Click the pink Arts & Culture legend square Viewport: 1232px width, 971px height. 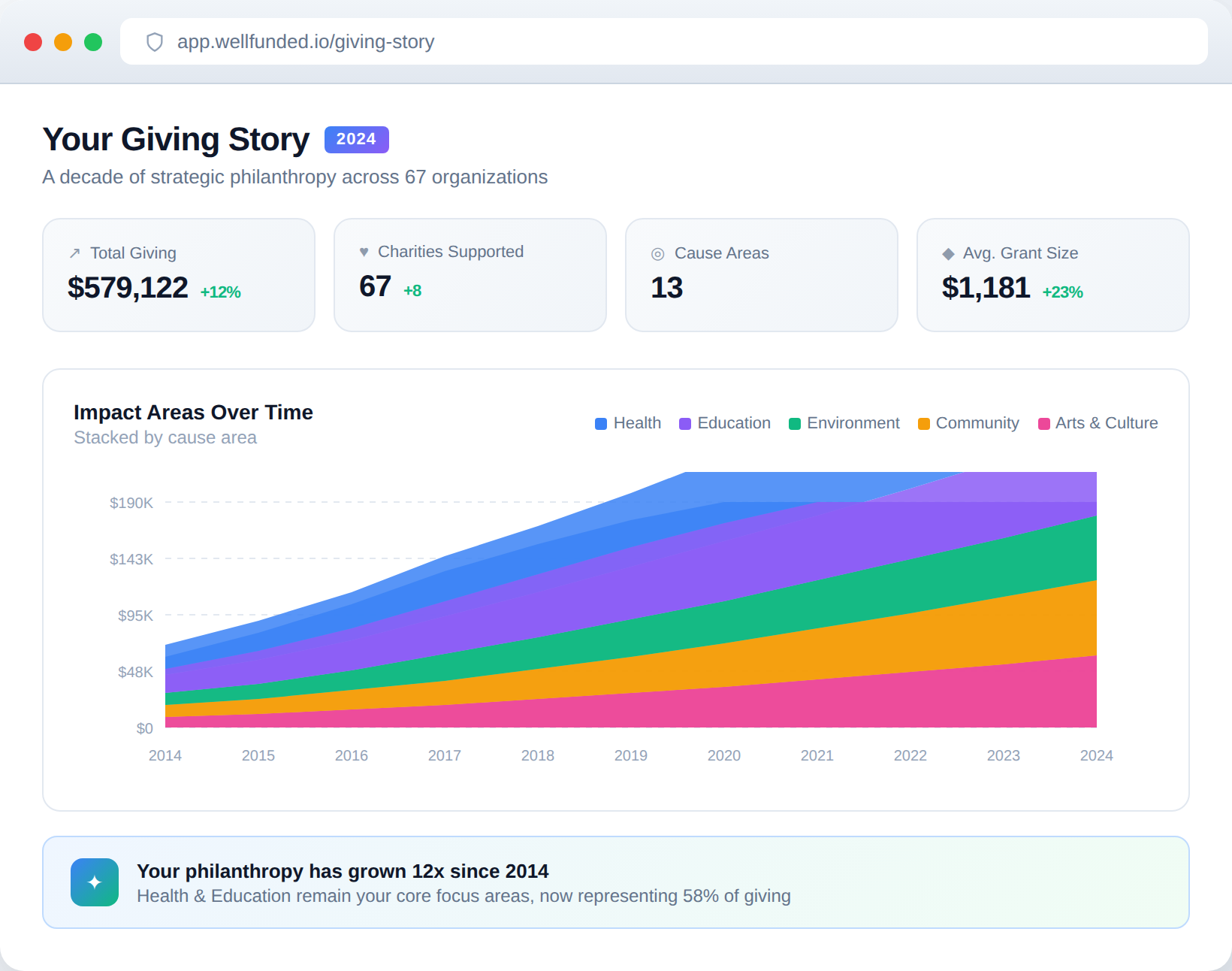(1043, 423)
